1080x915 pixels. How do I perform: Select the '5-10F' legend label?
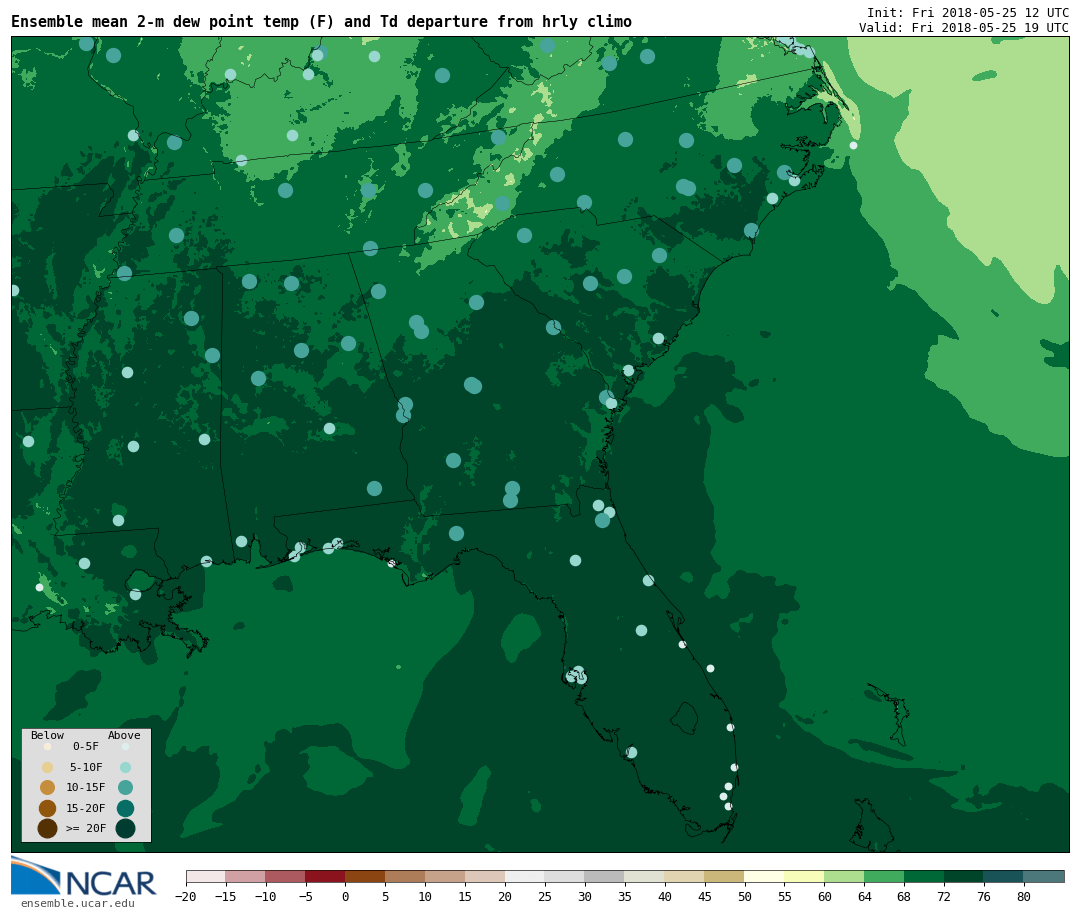(86, 767)
